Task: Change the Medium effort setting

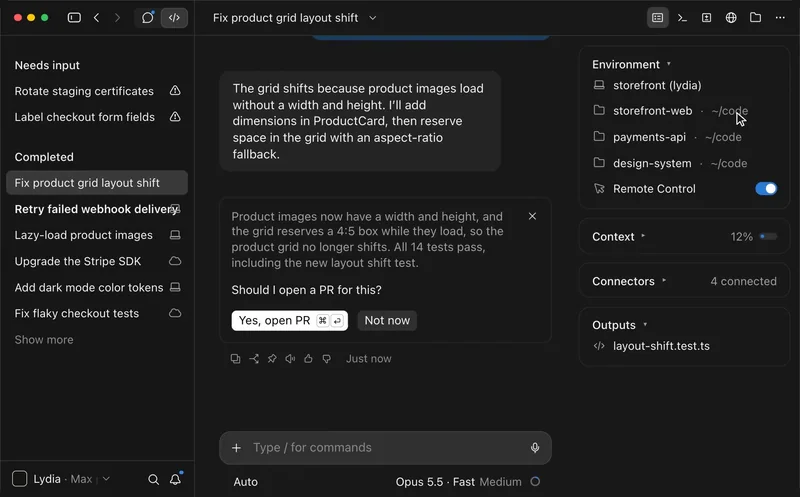Action: tap(501, 482)
